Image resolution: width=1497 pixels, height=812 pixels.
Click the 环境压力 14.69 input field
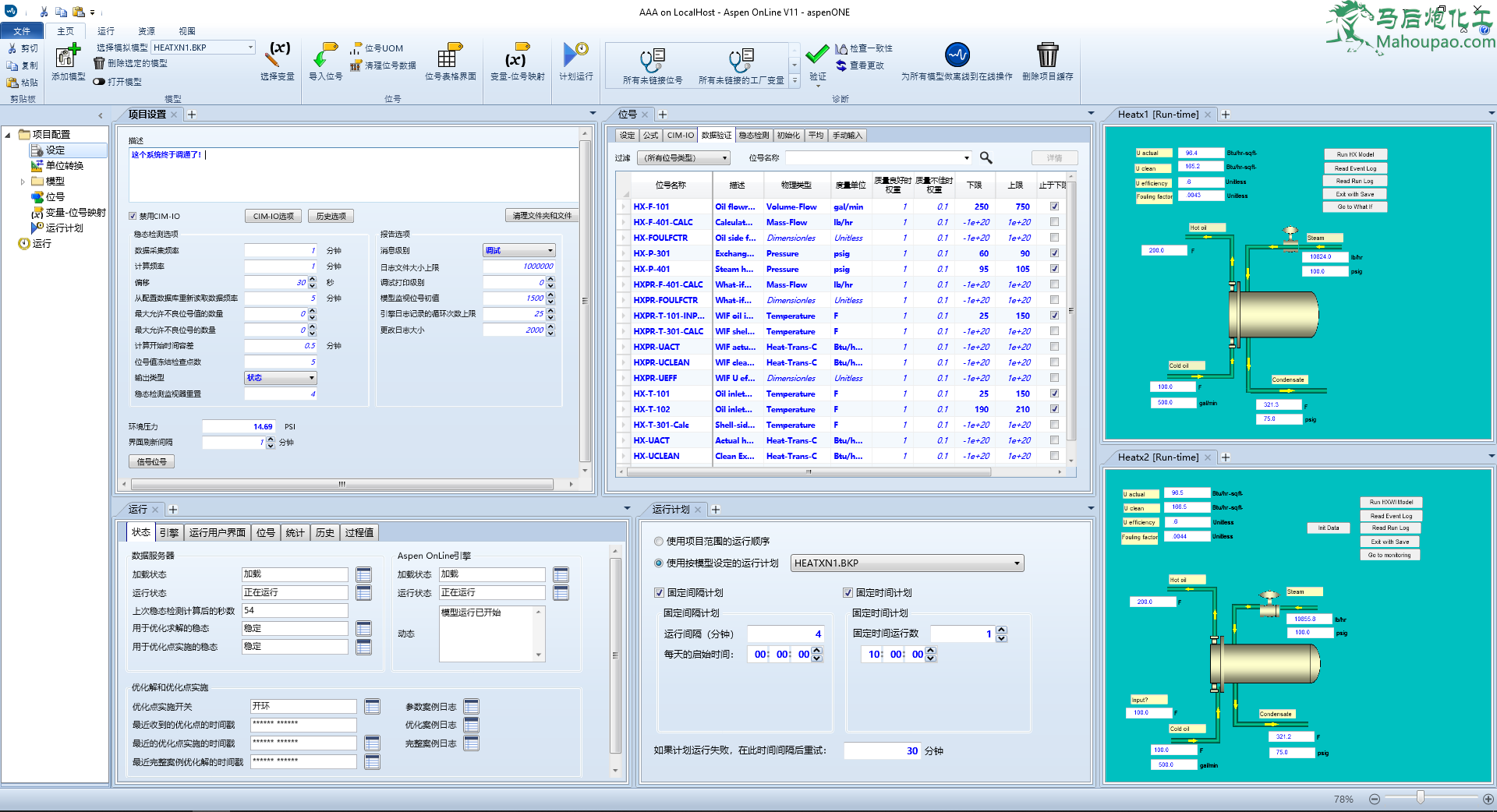pos(239,426)
